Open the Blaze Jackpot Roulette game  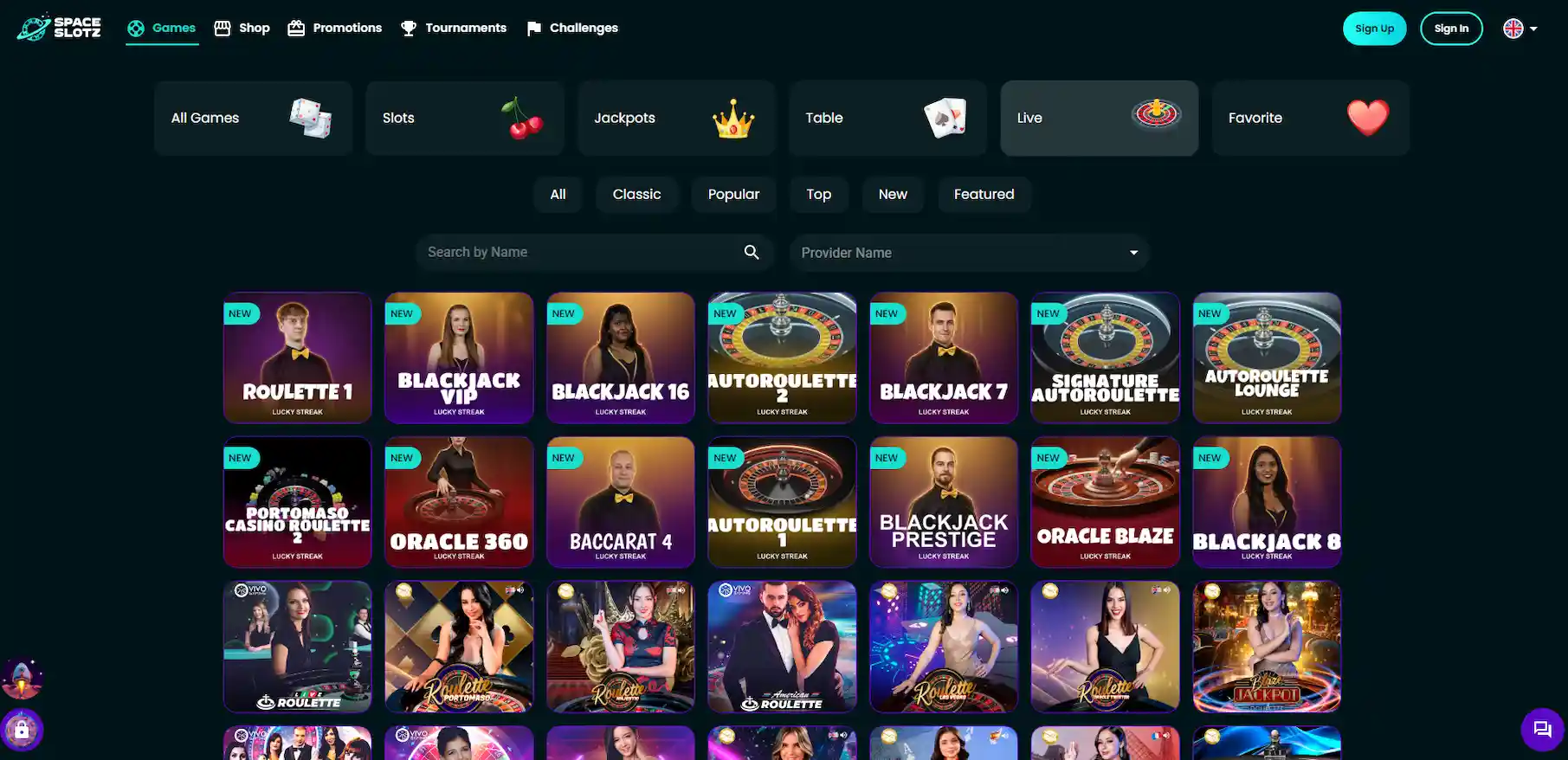tap(1267, 647)
